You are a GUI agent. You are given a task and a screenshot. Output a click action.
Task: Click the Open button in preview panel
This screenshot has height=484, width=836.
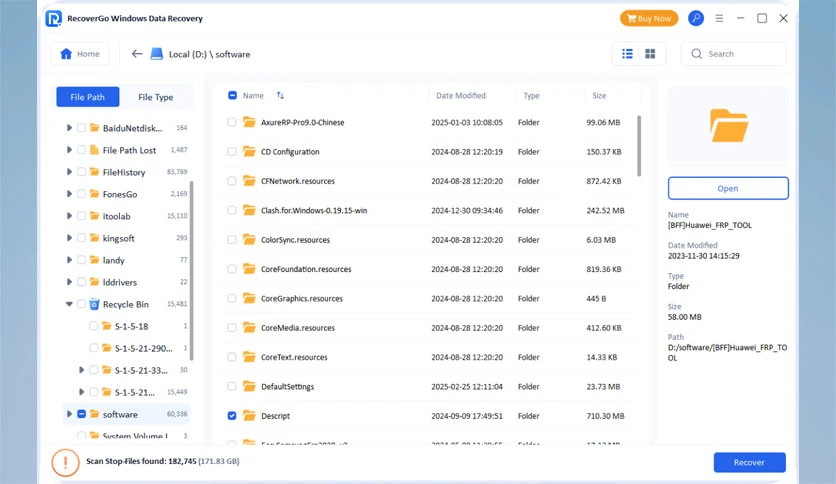tap(728, 188)
